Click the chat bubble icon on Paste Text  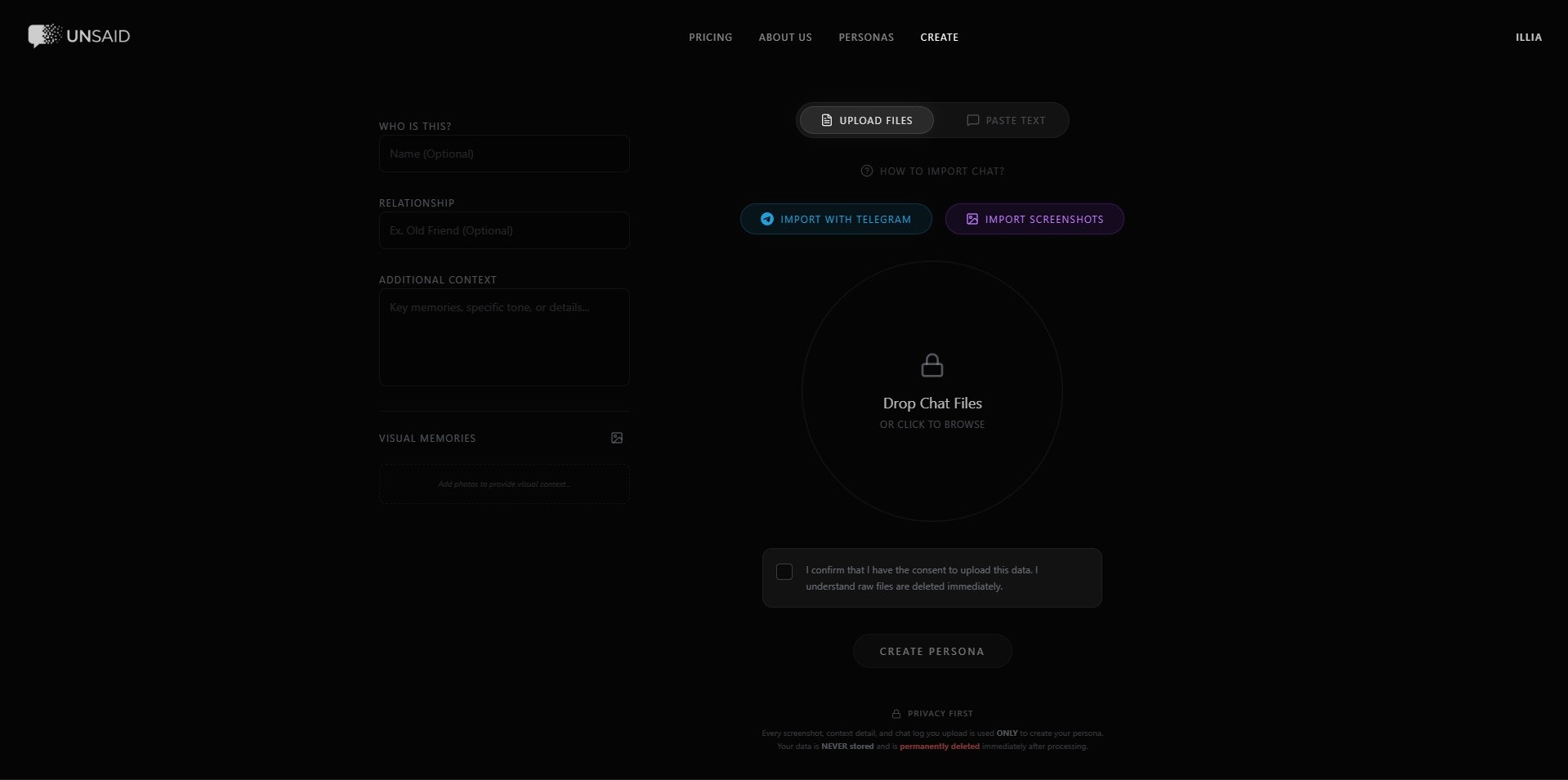tap(972, 120)
